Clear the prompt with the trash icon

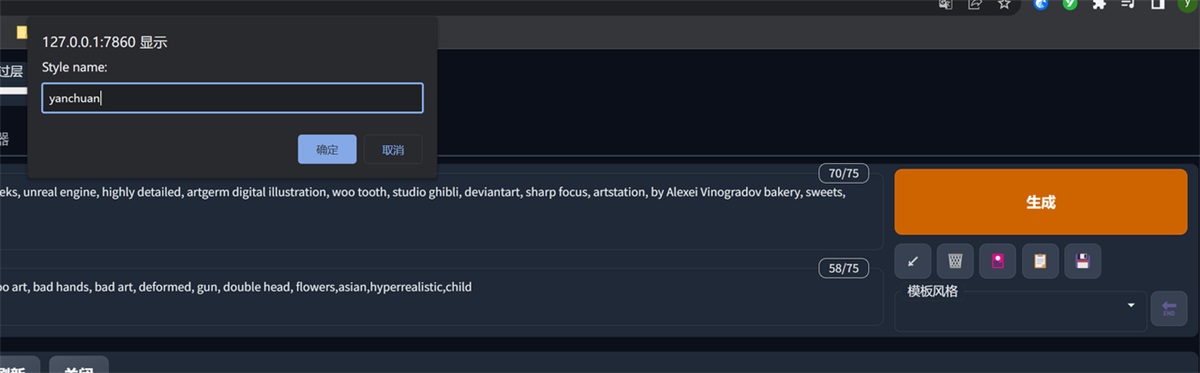(955, 261)
